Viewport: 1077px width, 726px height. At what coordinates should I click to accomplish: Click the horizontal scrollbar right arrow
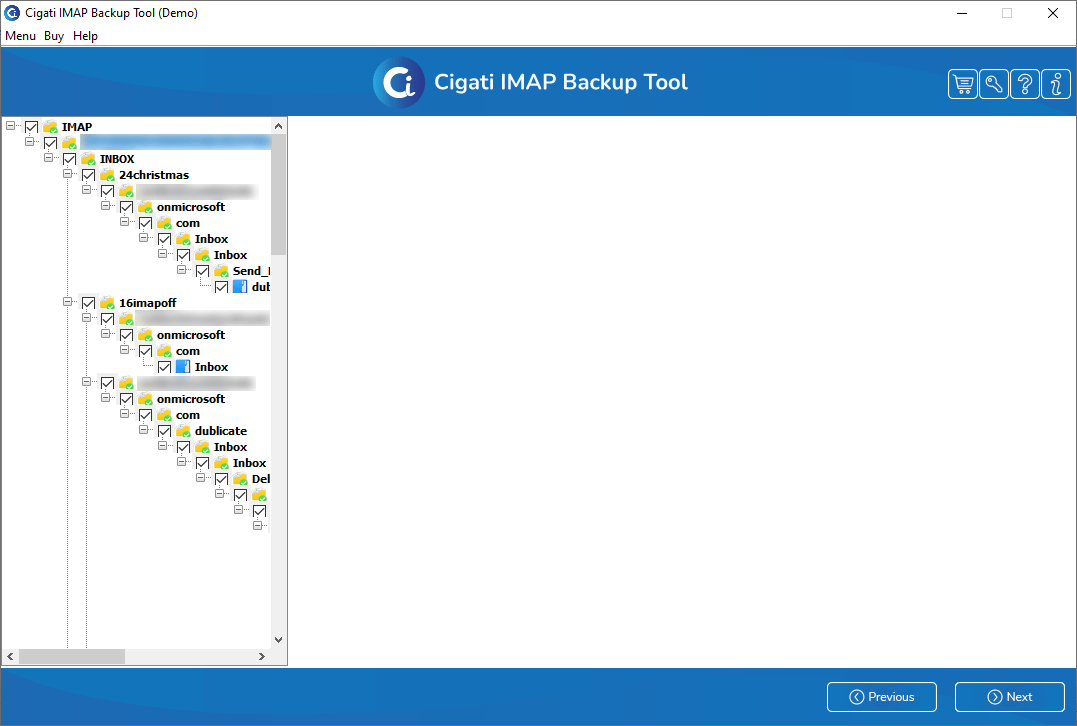coord(261,657)
